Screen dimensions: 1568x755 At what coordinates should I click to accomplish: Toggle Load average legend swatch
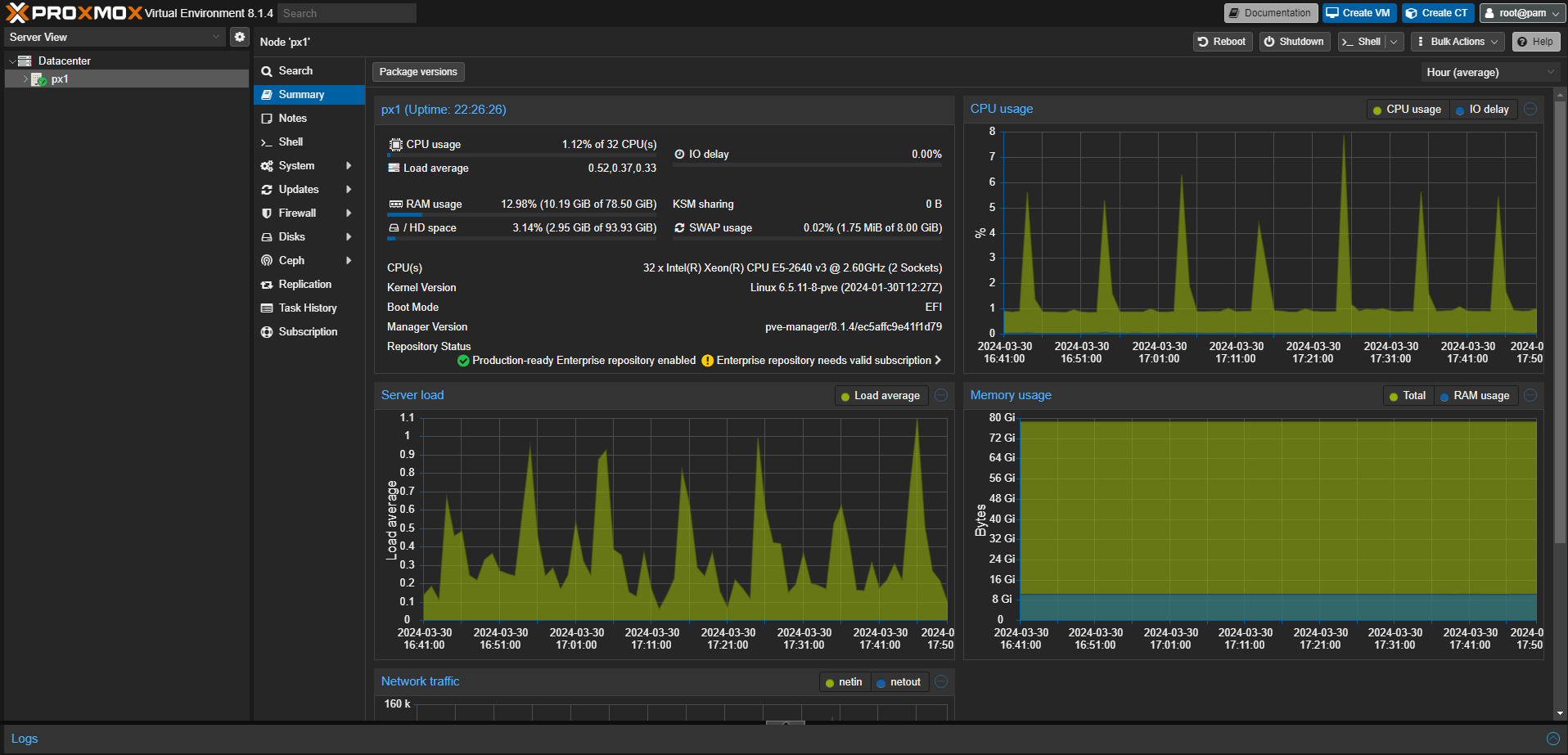point(845,397)
